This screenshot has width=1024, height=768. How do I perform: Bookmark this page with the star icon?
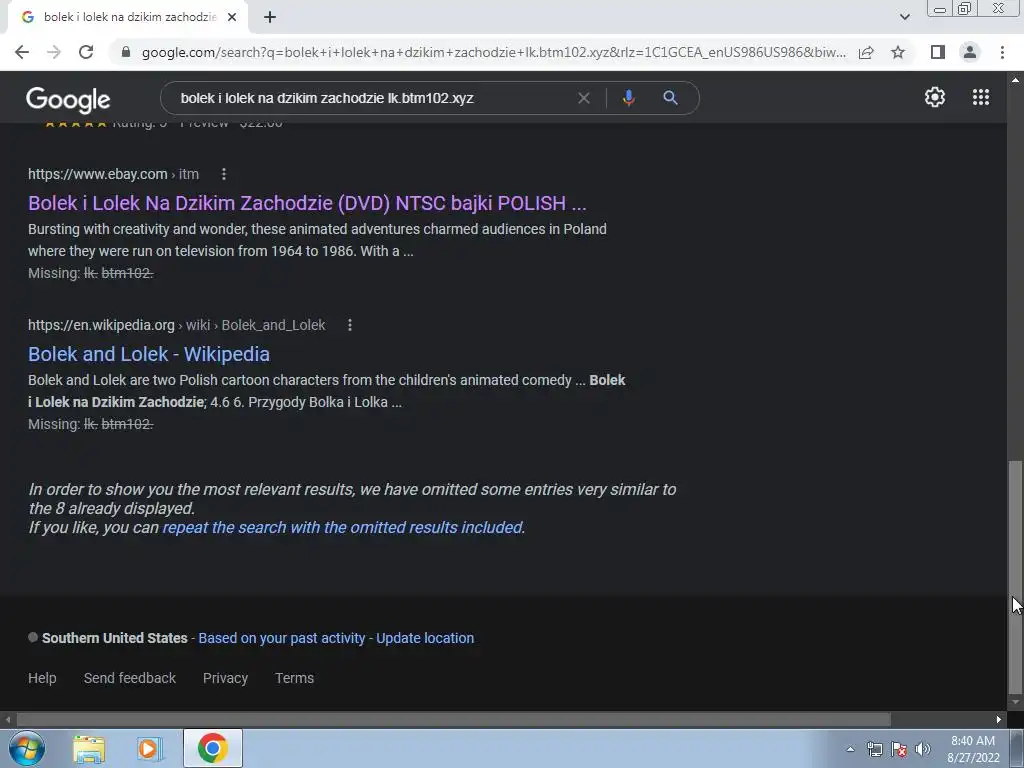pos(898,52)
